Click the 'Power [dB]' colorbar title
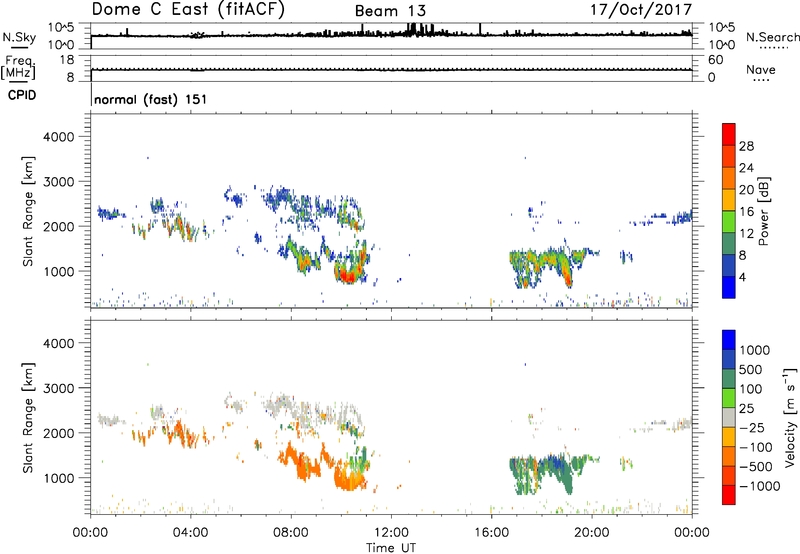The height and width of the screenshot is (554, 800). coord(763,211)
